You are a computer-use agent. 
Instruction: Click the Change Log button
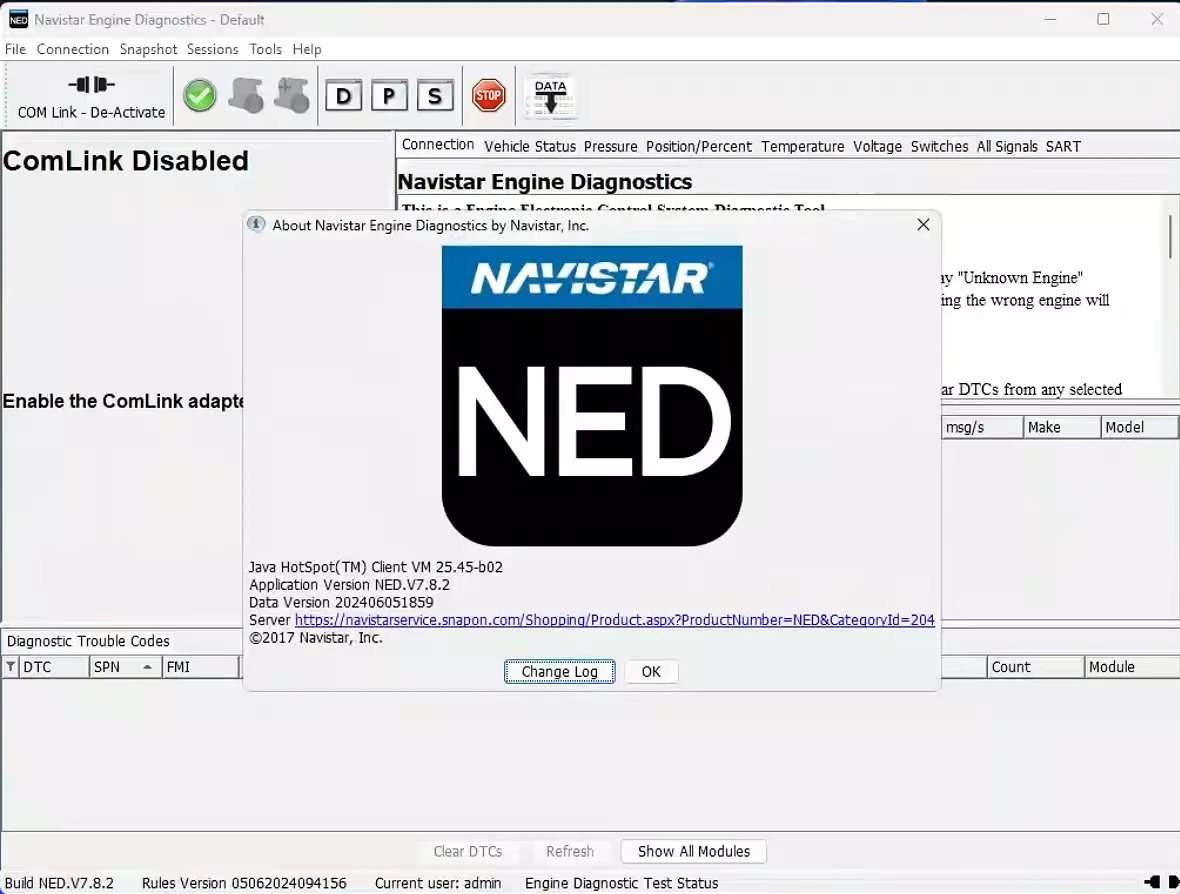[x=559, y=671]
